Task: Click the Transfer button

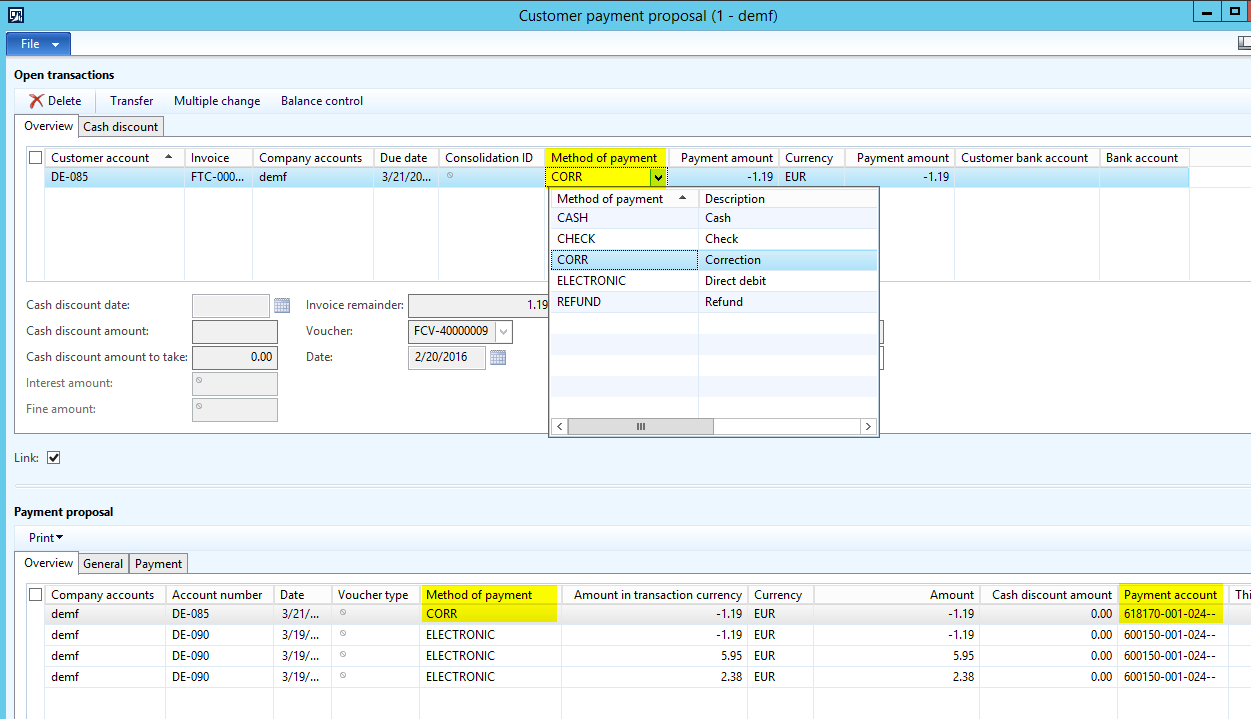Action: (132, 101)
